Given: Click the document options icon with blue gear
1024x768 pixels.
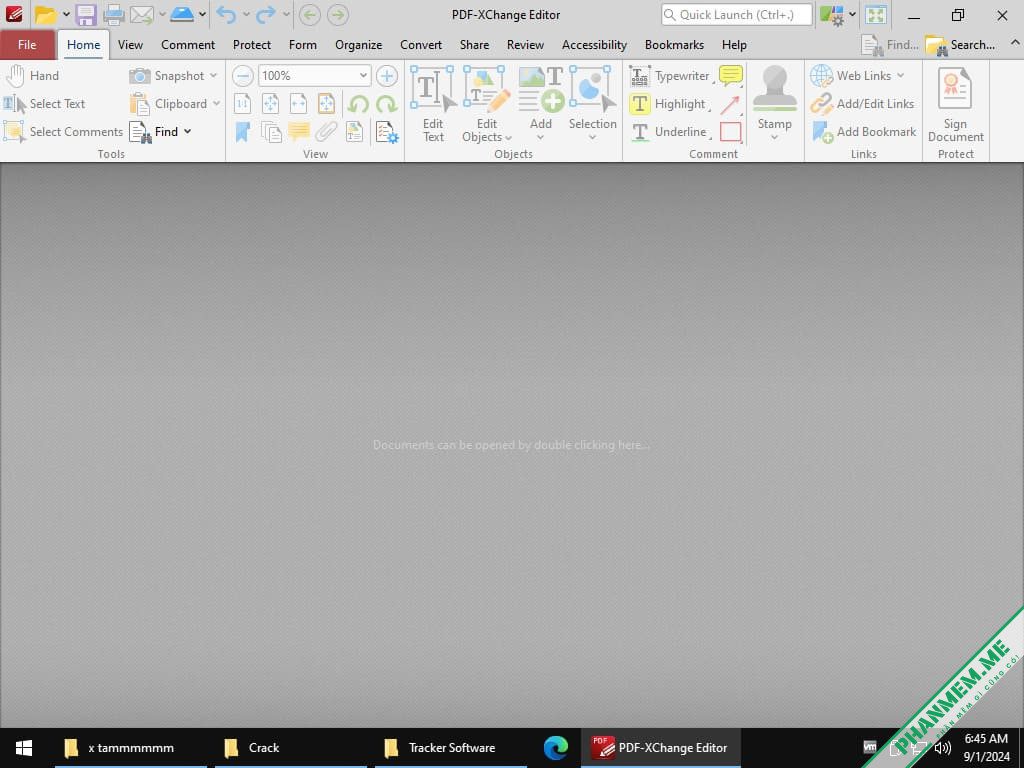Looking at the screenshot, I should point(387,132).
